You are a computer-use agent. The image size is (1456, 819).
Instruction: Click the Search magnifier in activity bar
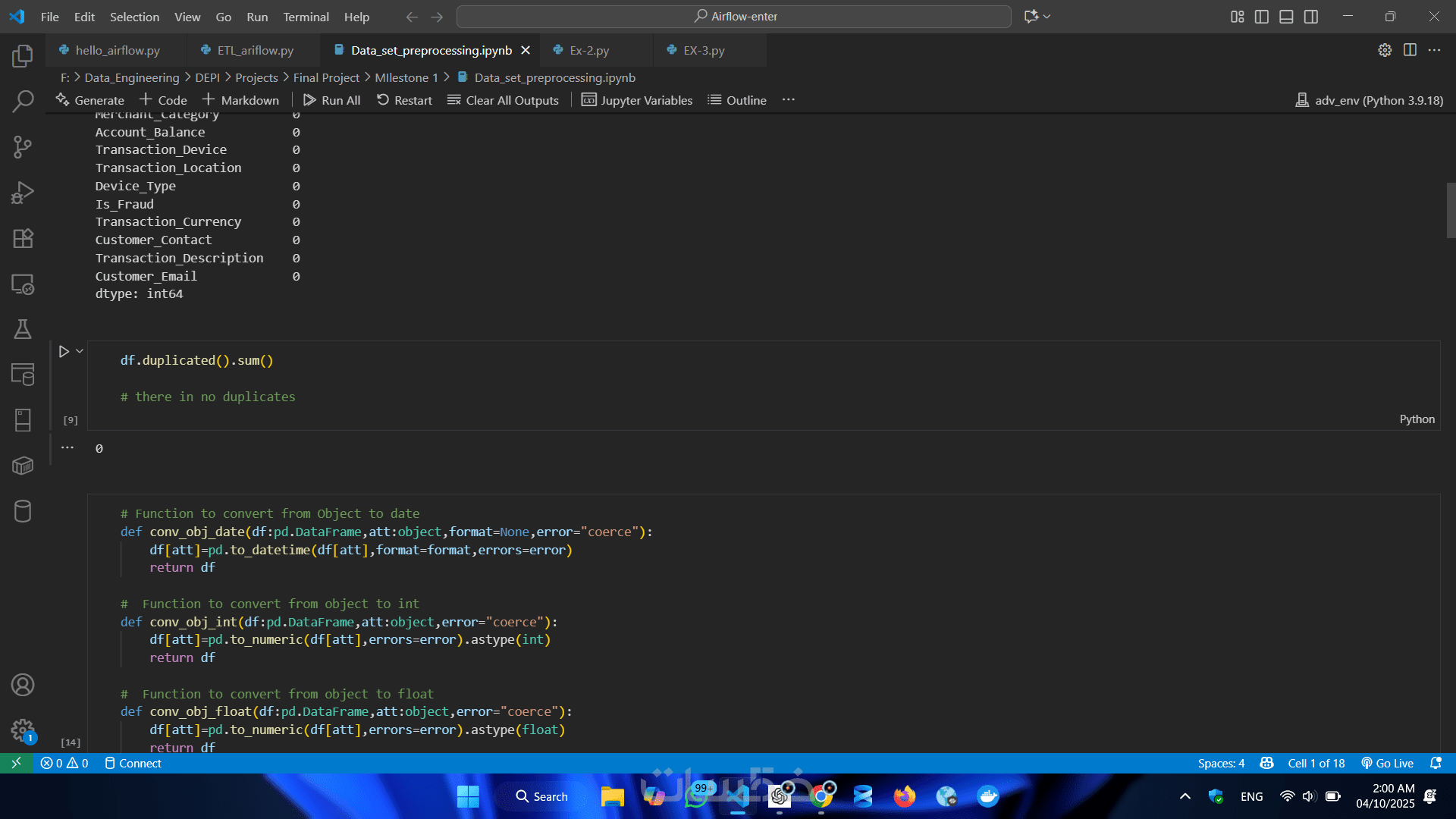tap(23, 101)
